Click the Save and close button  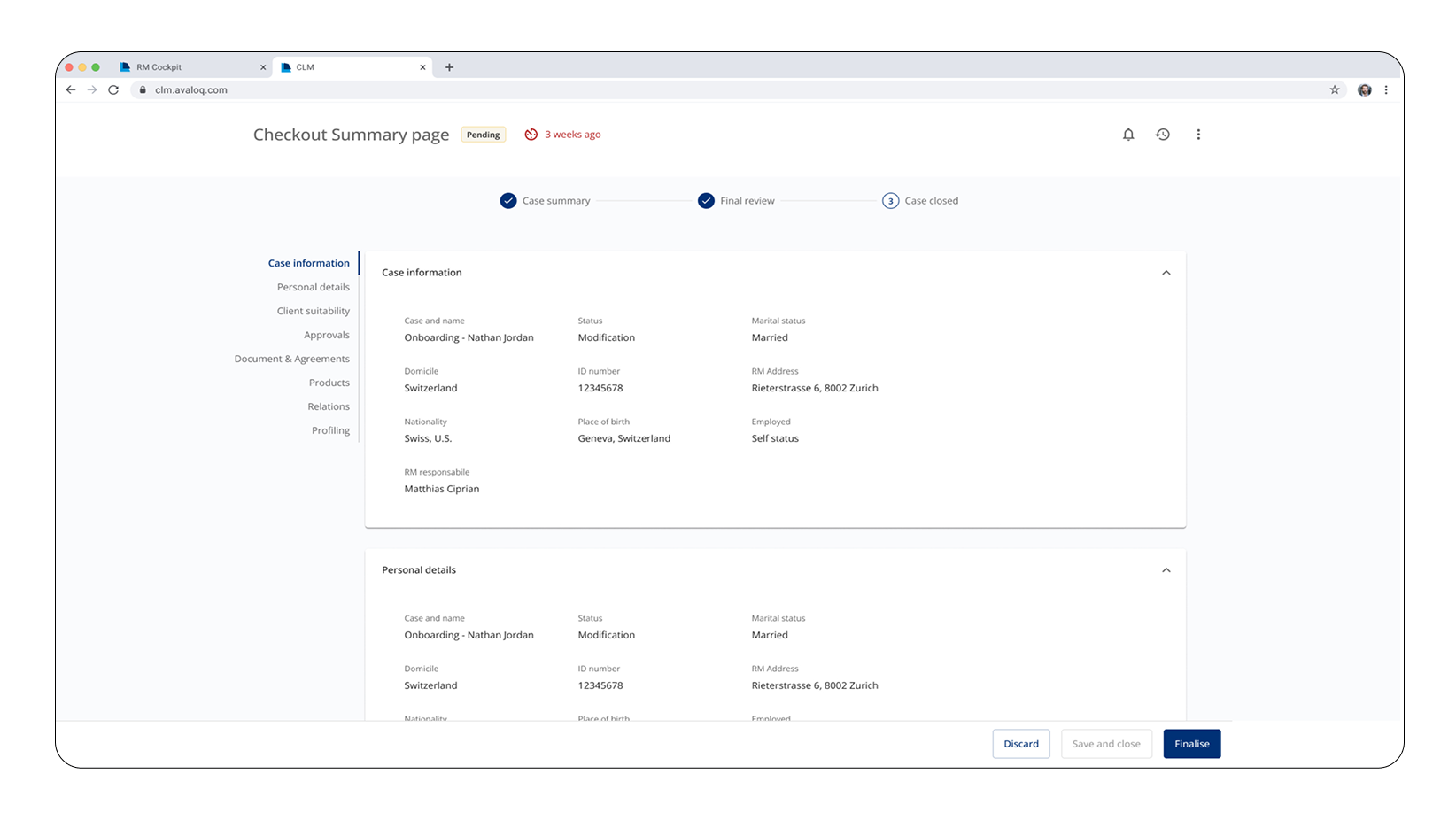[x=1106, y=744]
